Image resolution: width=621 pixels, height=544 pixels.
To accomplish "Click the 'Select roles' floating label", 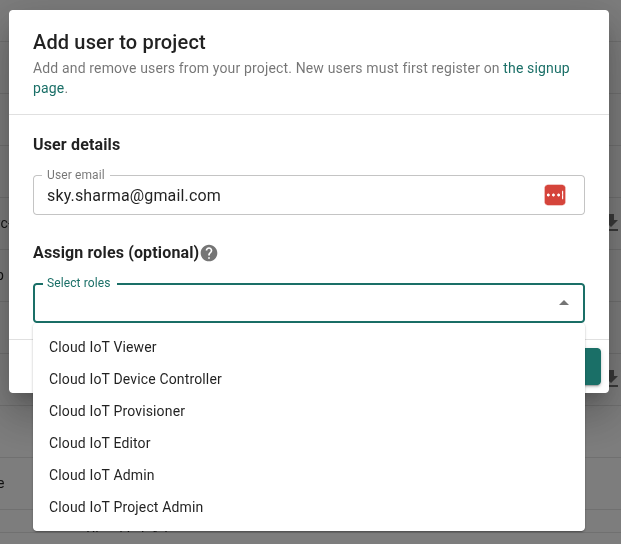I will (x=79, y=283).
